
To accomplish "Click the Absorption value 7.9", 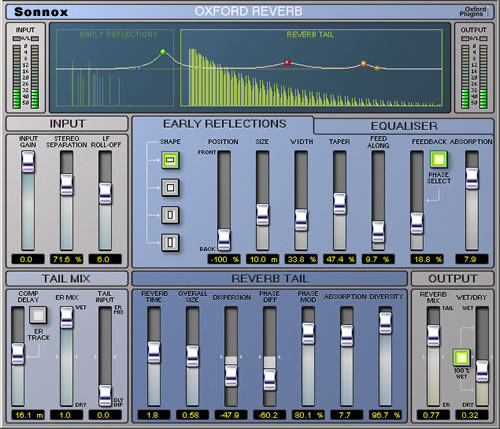I will coord(472,259).
